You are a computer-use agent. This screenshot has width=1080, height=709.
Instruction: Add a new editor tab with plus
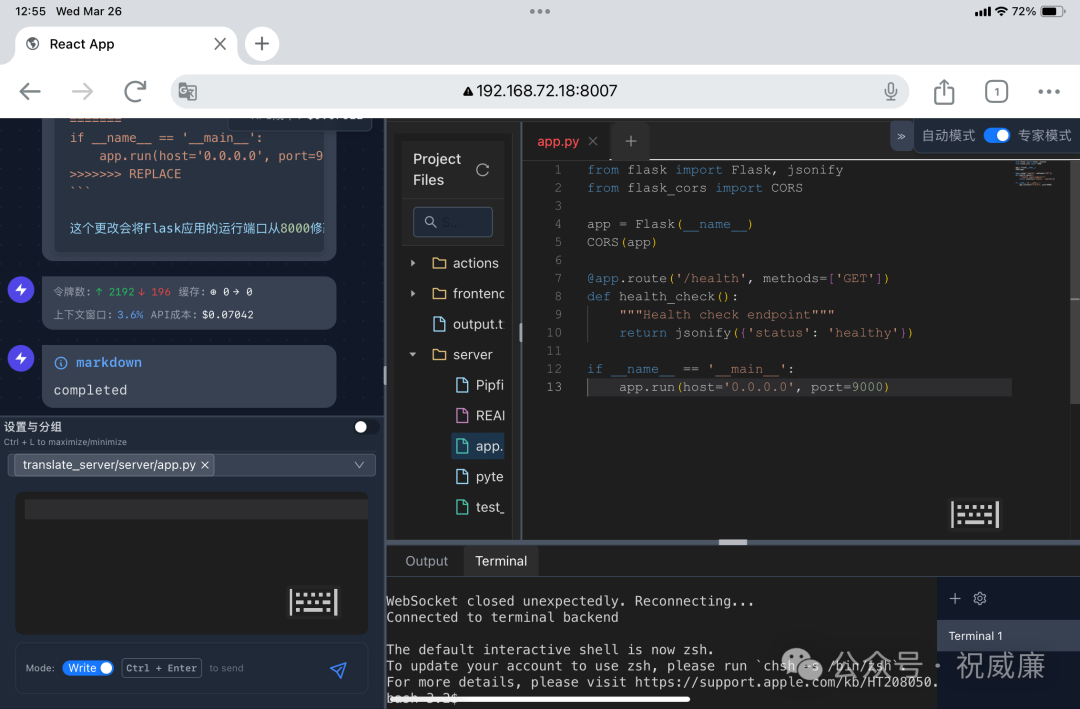630,141
